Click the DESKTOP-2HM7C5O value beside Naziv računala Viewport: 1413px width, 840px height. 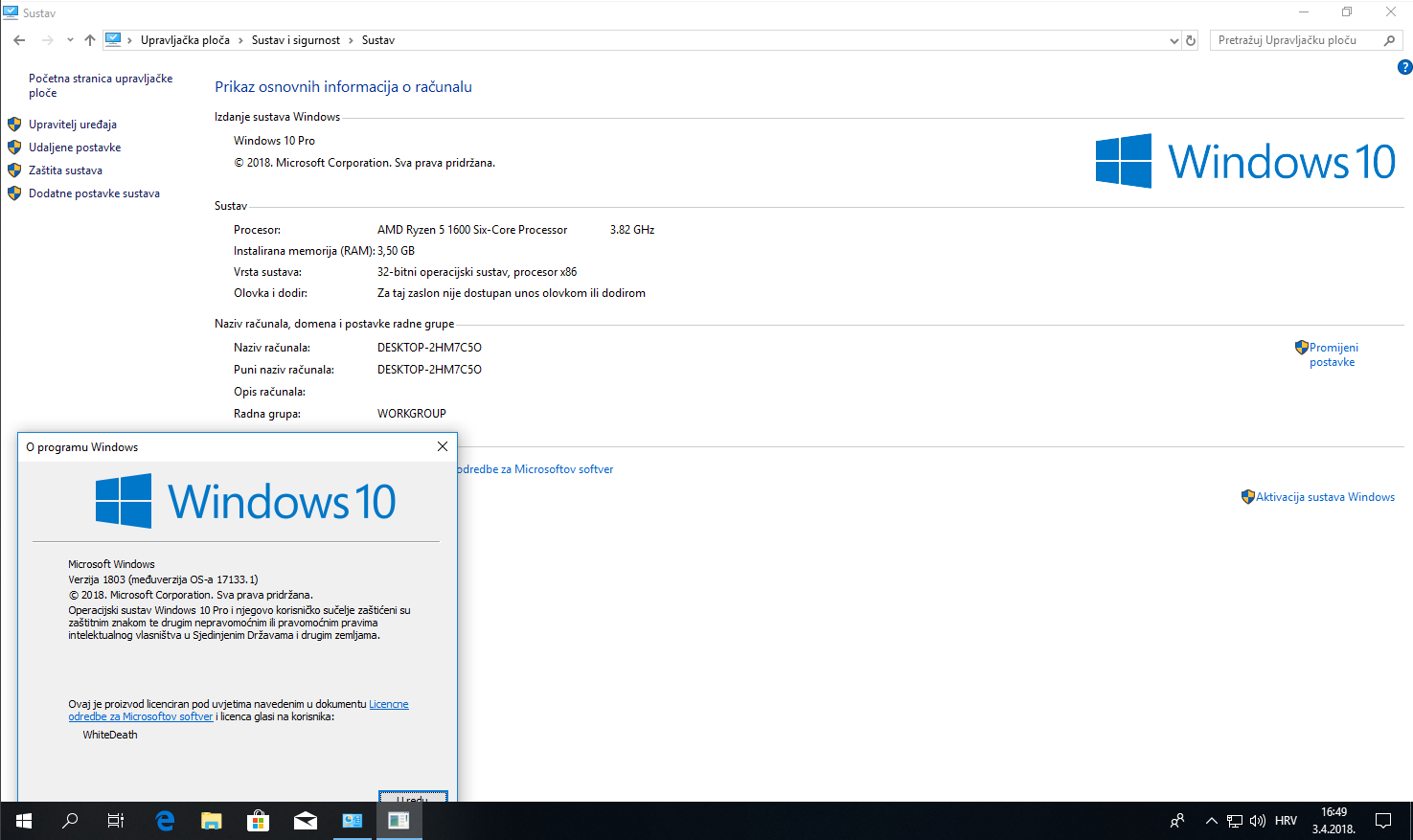429,348
